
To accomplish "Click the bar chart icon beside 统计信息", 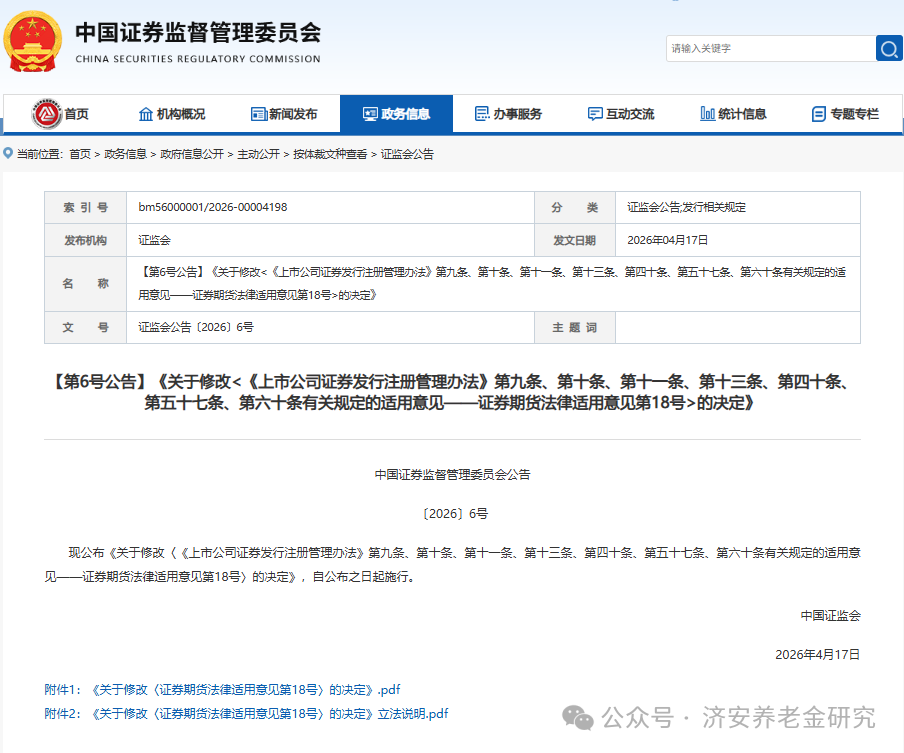I will [x=707, y=114].
